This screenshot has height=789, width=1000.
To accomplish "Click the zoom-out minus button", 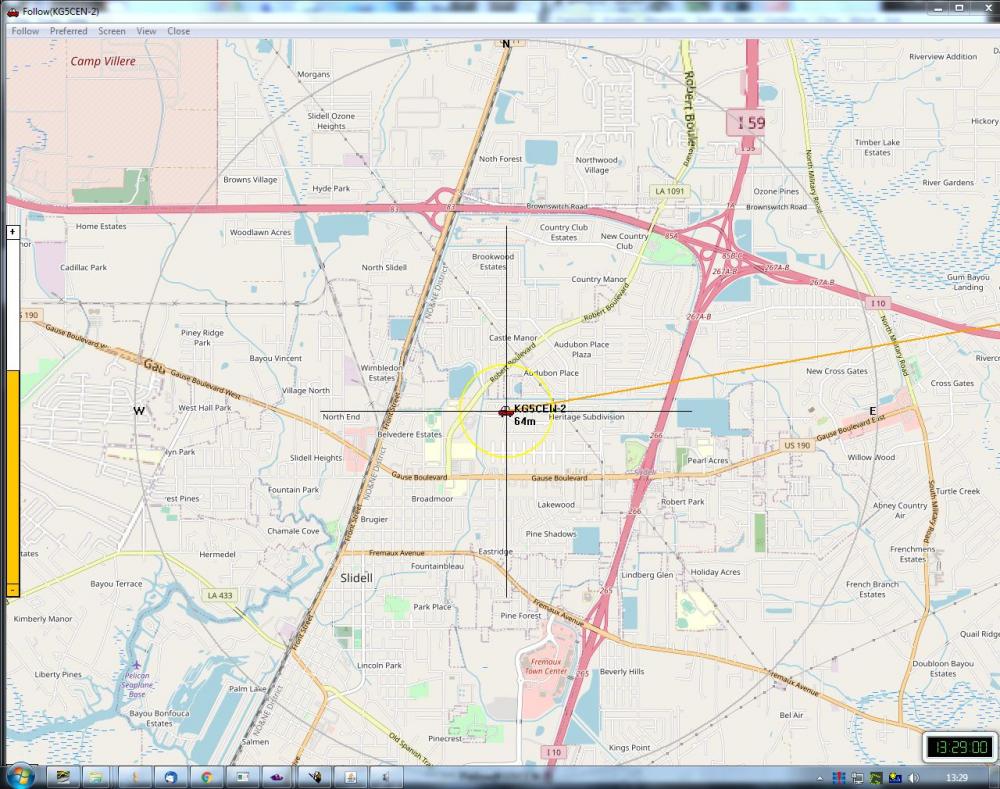I will pyautogui.click(x=13, y=591).
